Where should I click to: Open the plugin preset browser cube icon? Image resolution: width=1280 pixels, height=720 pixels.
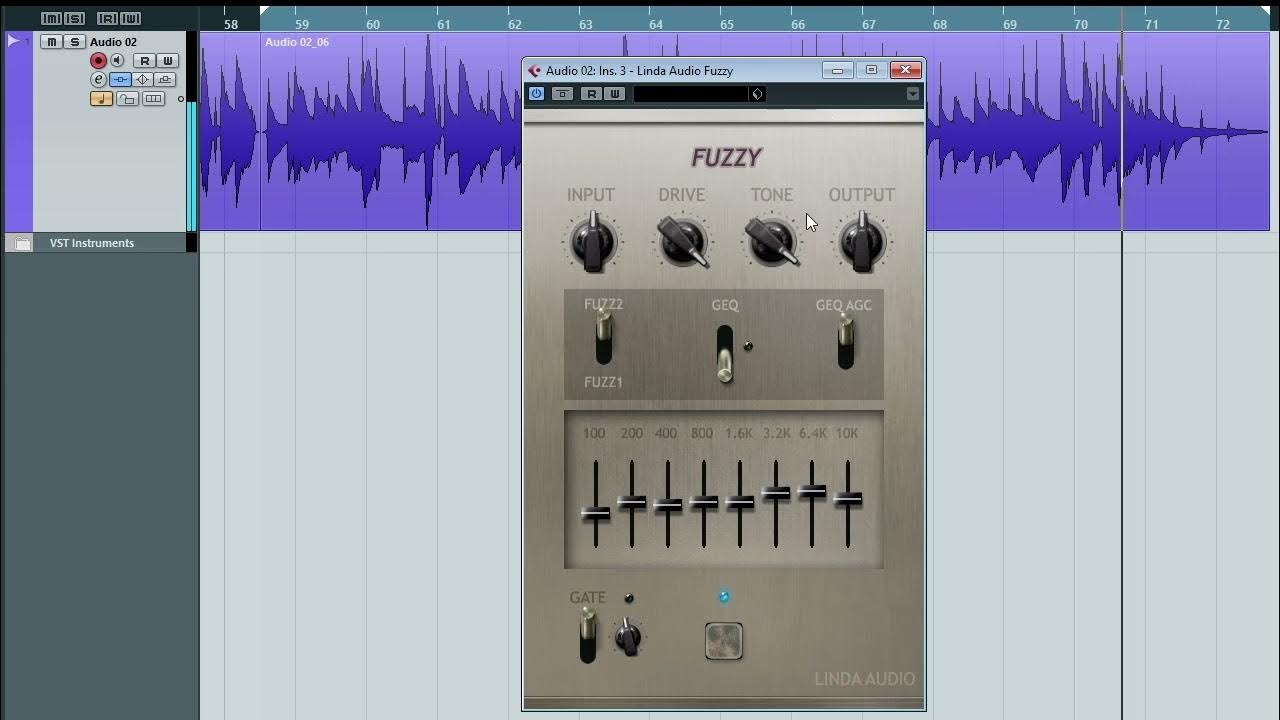tap(757, 94)
